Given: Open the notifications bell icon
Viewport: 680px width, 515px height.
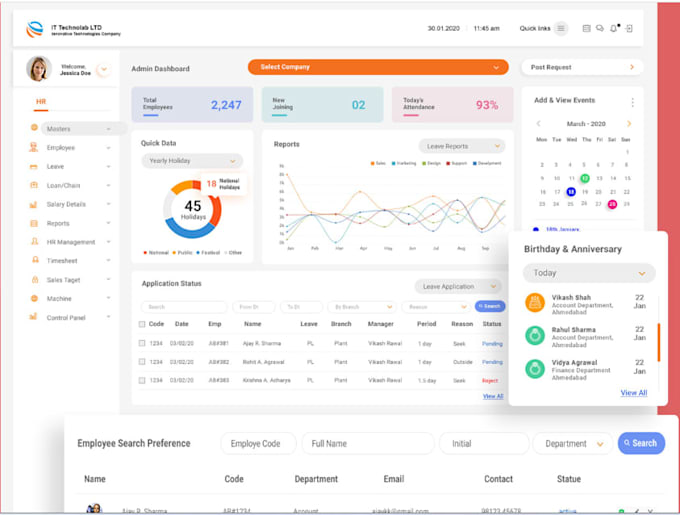Looking at the screenshot, I should tap(613, 29).
